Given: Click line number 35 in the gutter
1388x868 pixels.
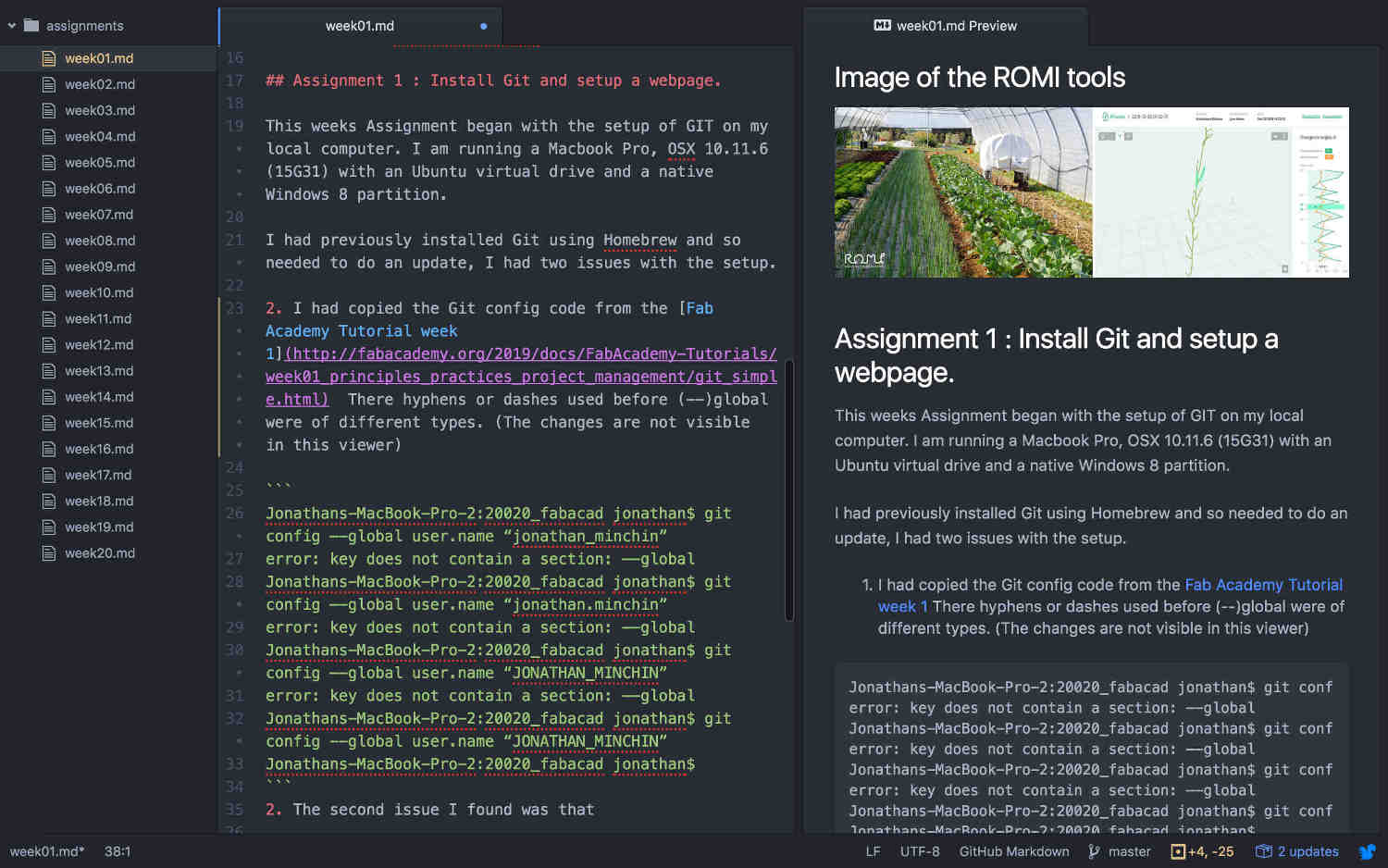Looking at the screenshot, I should 234,810.
